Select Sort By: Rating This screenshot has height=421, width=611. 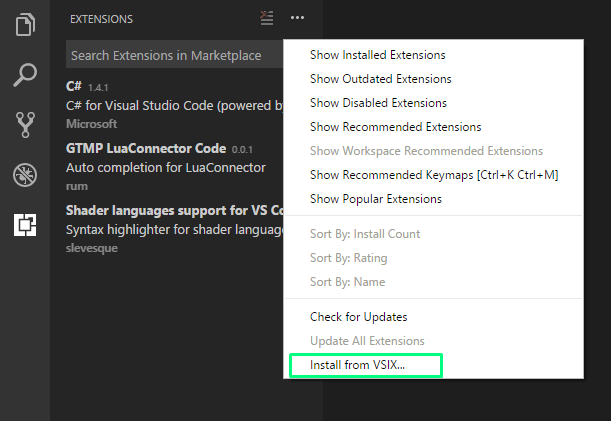coord(433,258)
